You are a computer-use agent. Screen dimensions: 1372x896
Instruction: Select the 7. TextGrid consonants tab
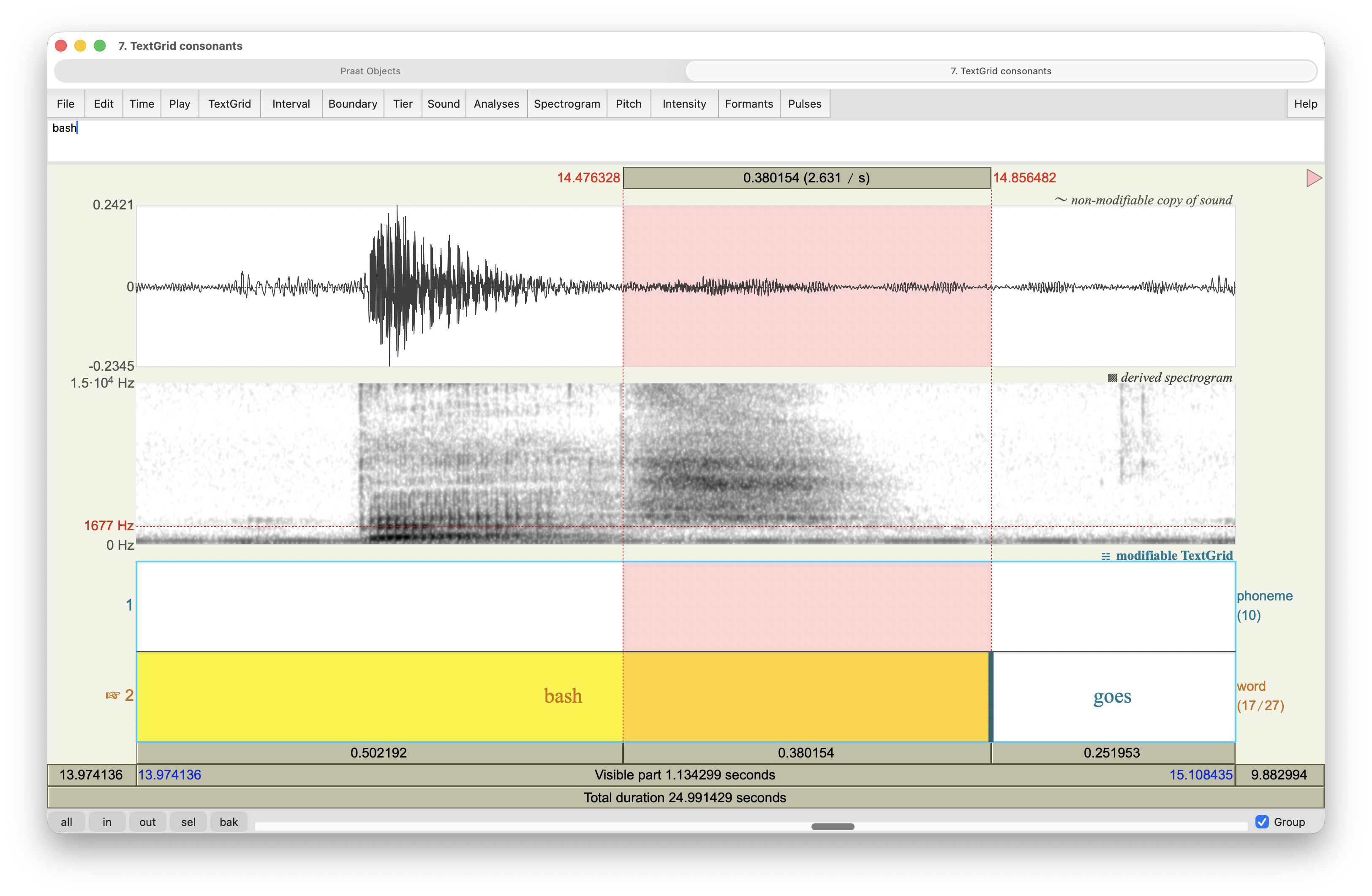coord(1001,71)
